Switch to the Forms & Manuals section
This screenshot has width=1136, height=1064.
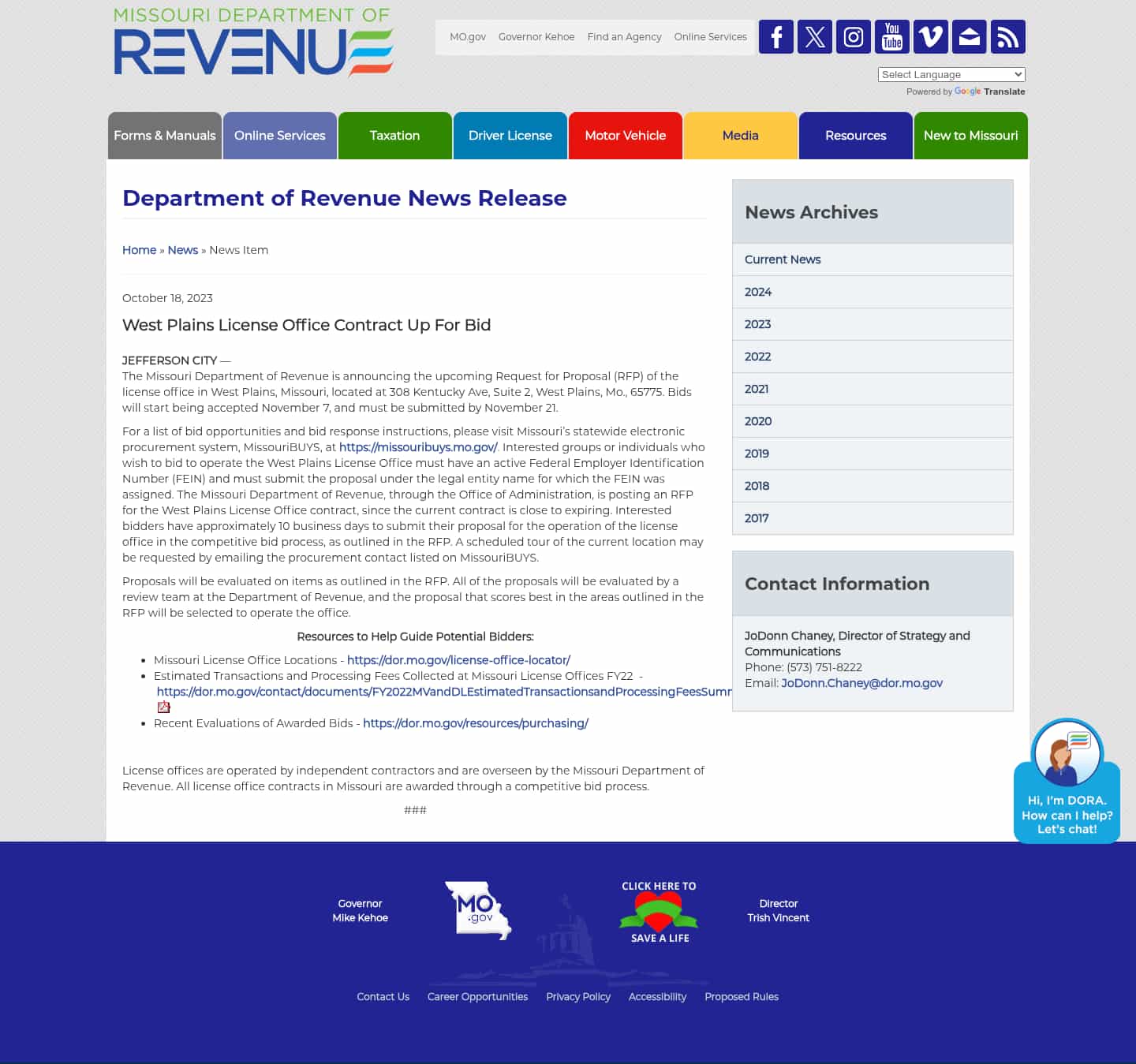[164, 136]
